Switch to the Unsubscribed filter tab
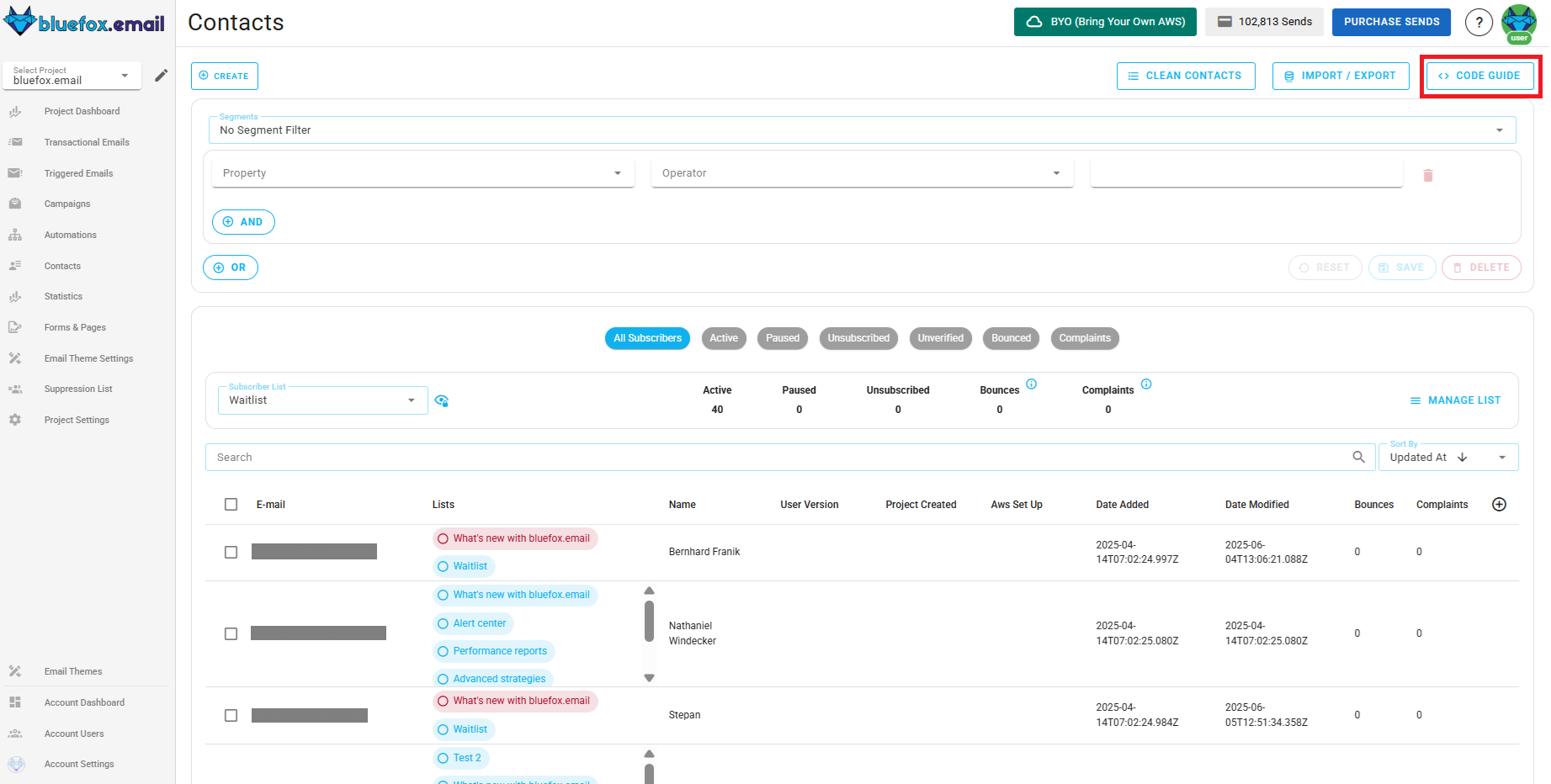The image size is (1551, 784). pos(858,338)
